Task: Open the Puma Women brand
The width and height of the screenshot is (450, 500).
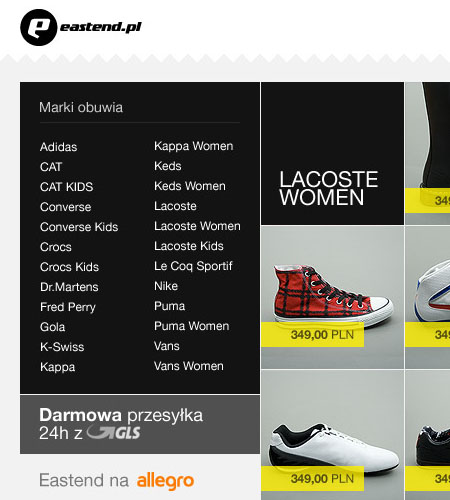Action: 192,326
